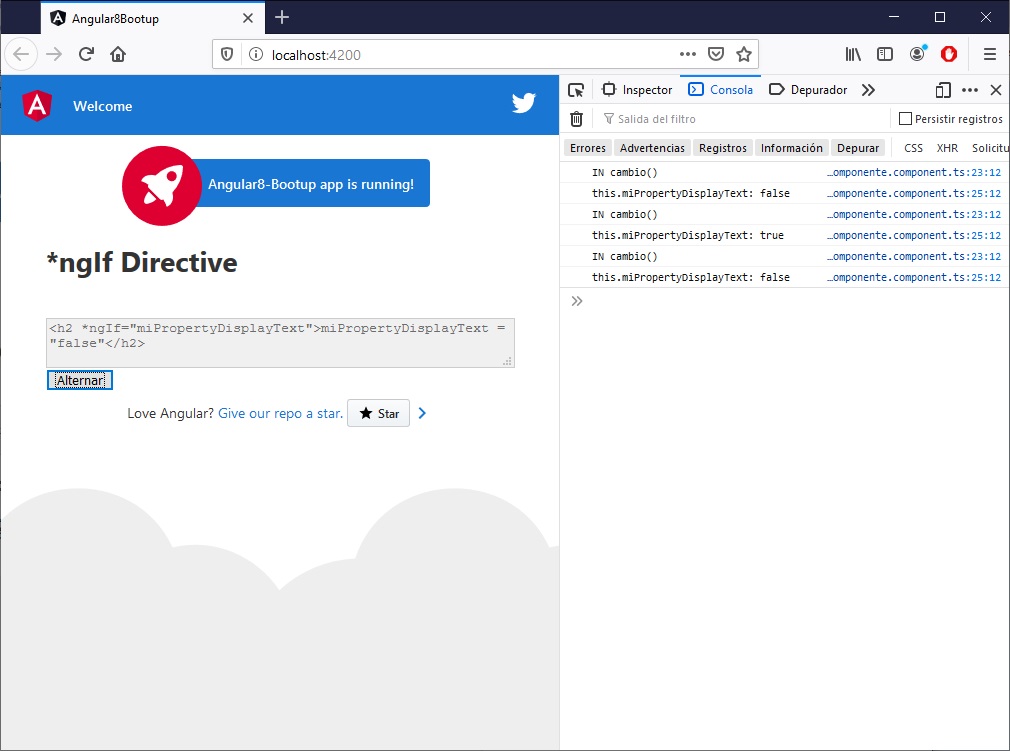1010x751 pixels.
Task: Toggle the Errores log filter
Action: [586, 147]
